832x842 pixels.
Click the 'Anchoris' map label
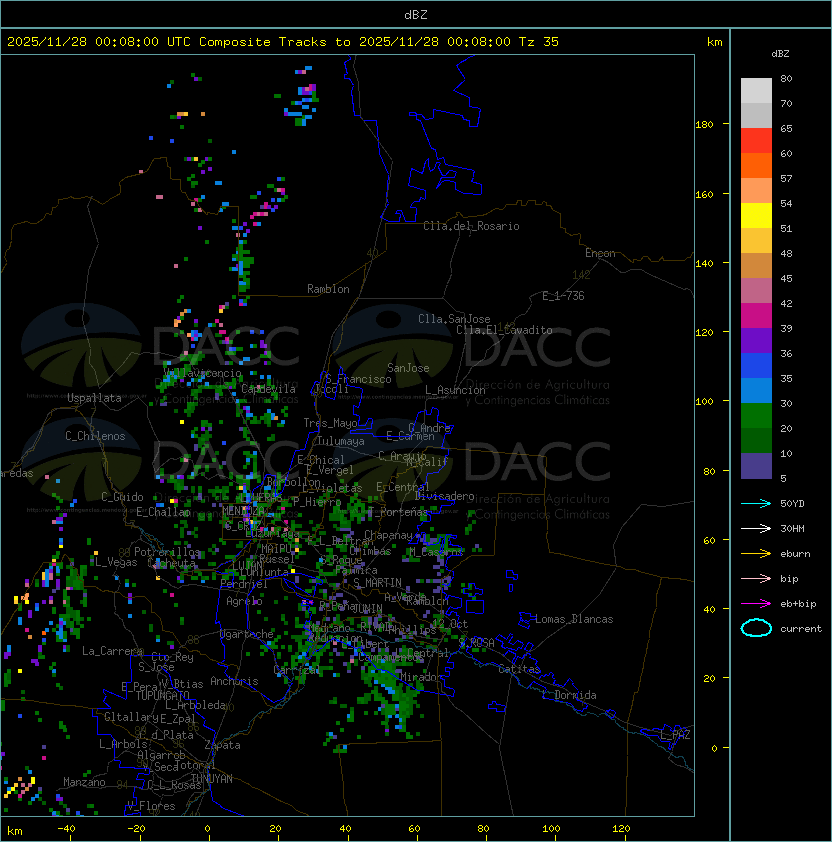point(234,681)
